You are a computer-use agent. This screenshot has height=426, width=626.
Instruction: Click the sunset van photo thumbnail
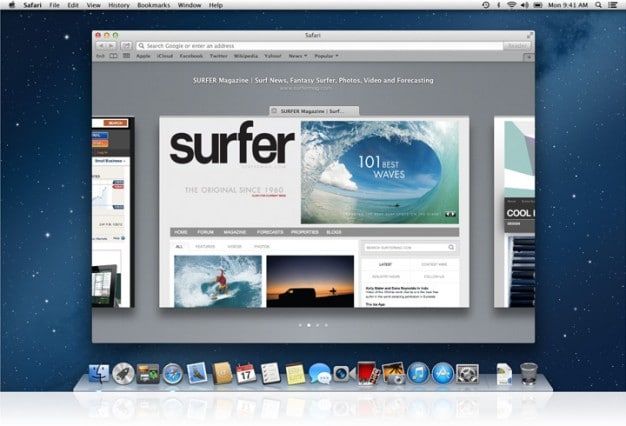pyautogui.click(x=310, y=281)
